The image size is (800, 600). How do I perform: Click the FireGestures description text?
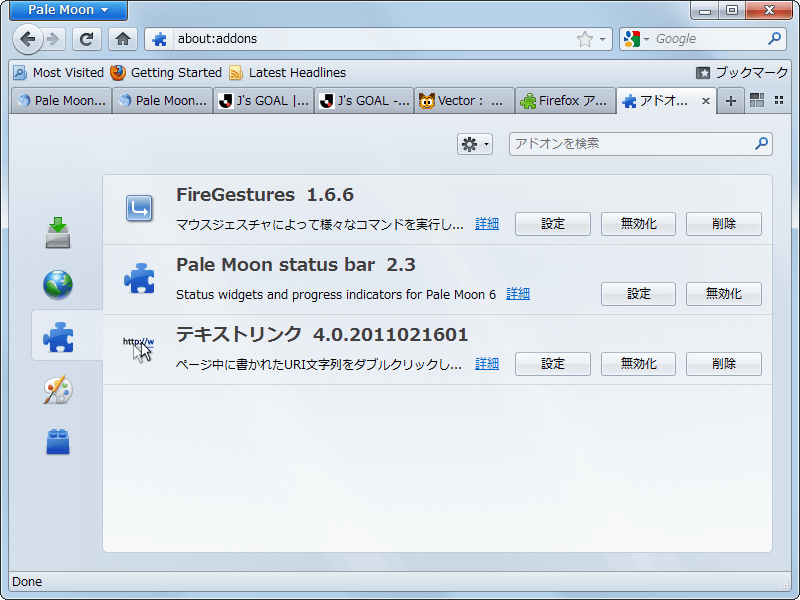point(320,224)
